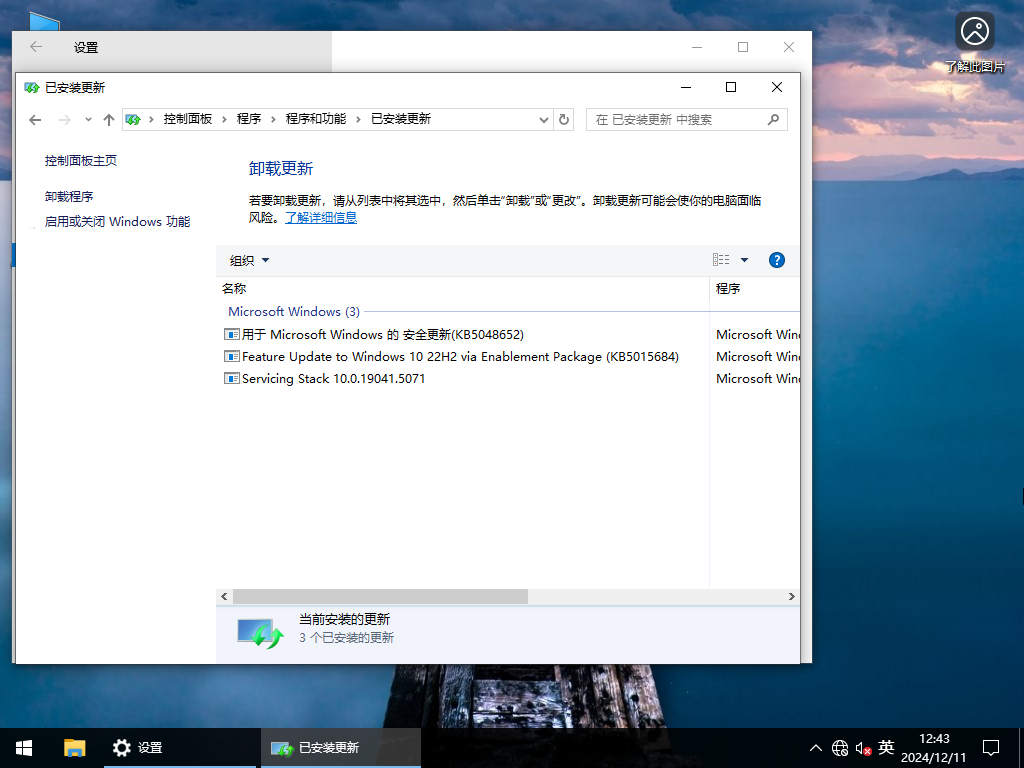Viewport: 1024px width, 768px height.
Task: Click the 卸载程序 sidebar link
Action: (x=70, y=195)
